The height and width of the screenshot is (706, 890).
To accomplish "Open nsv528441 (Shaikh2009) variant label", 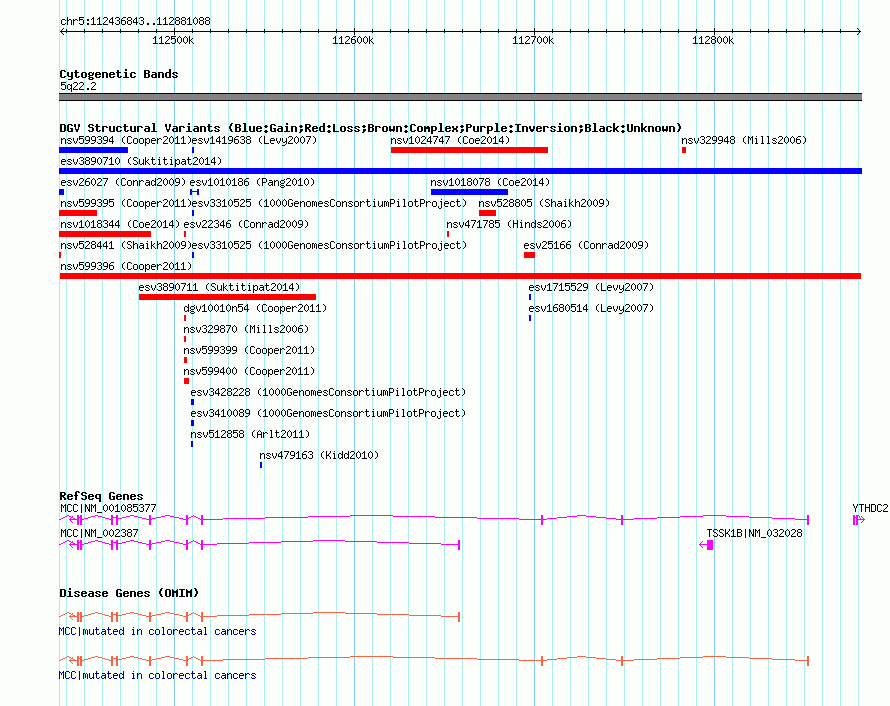I will pyautogui.click(x=125, y=245).
